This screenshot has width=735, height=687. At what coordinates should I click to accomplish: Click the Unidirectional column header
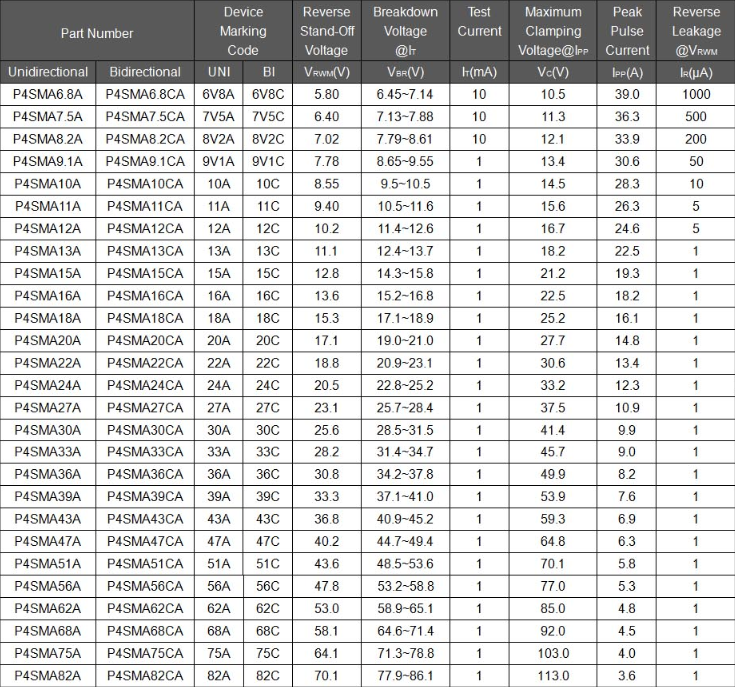pyautogui.click(x=48, y=72)
